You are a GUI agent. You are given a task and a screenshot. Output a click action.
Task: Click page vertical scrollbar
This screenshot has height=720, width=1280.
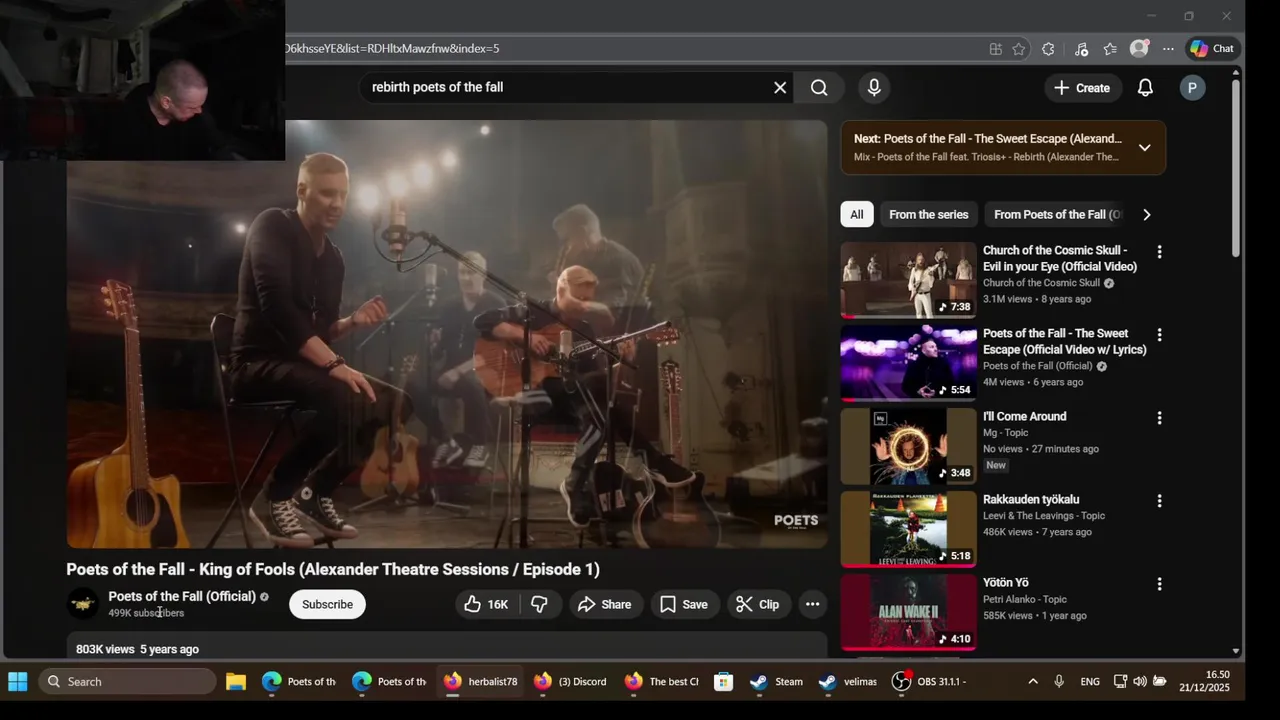tap(1236, 170)
